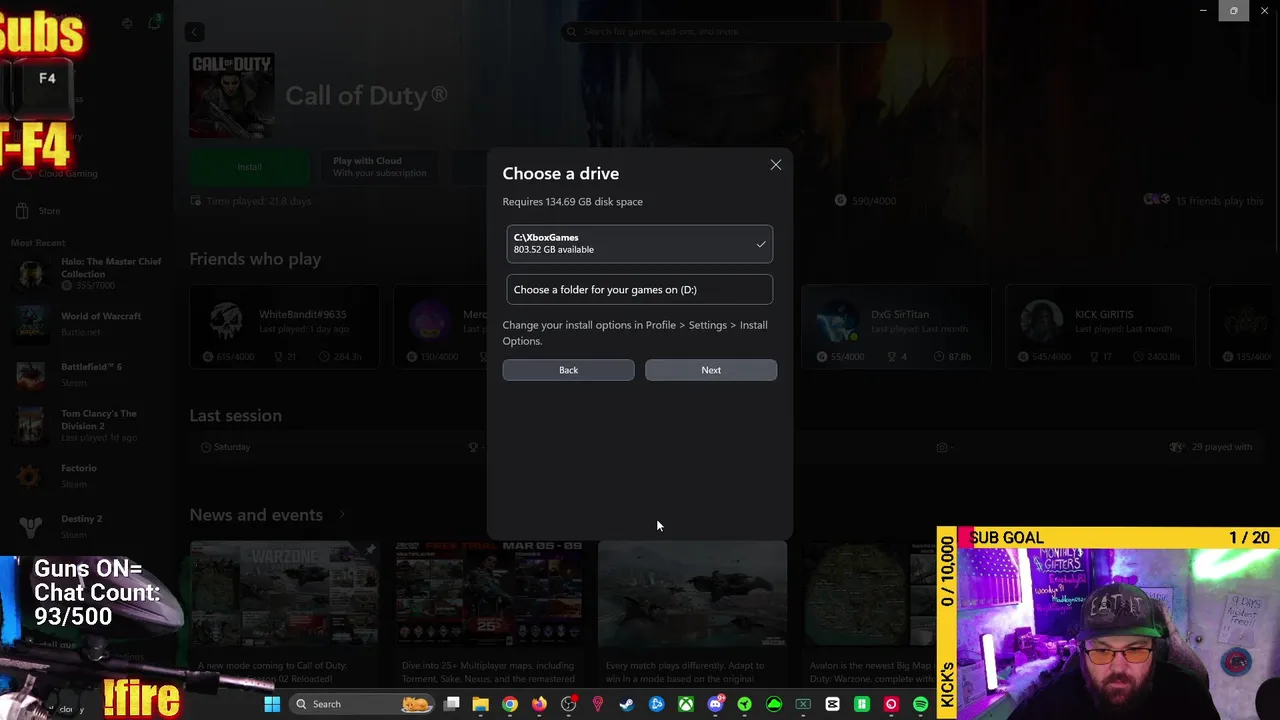Click the Back button in the dialog
The width and height of the screenshot is (1280, 720).
(568, 370)
